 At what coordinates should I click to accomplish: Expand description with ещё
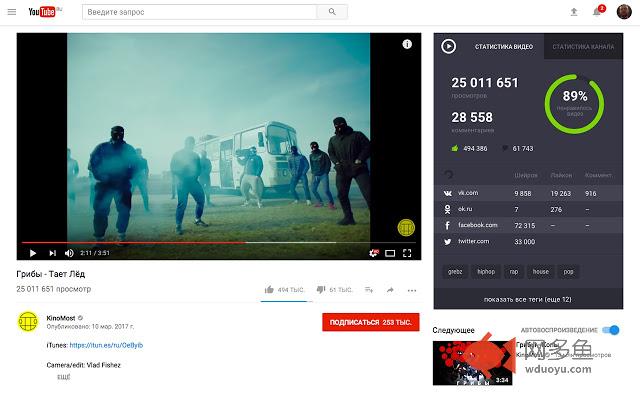click(64, 376)
